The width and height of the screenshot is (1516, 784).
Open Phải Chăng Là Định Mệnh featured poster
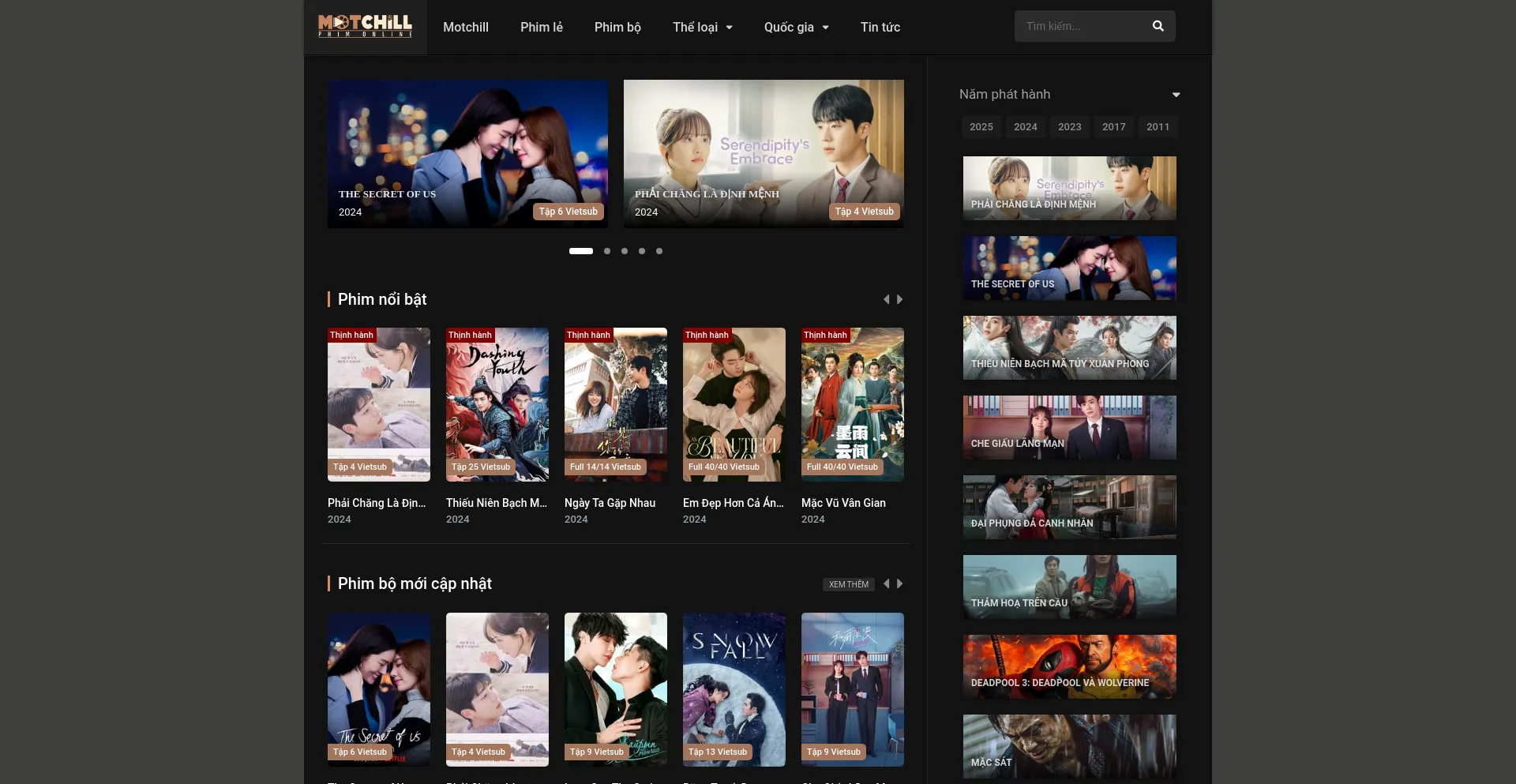(379, 404)
